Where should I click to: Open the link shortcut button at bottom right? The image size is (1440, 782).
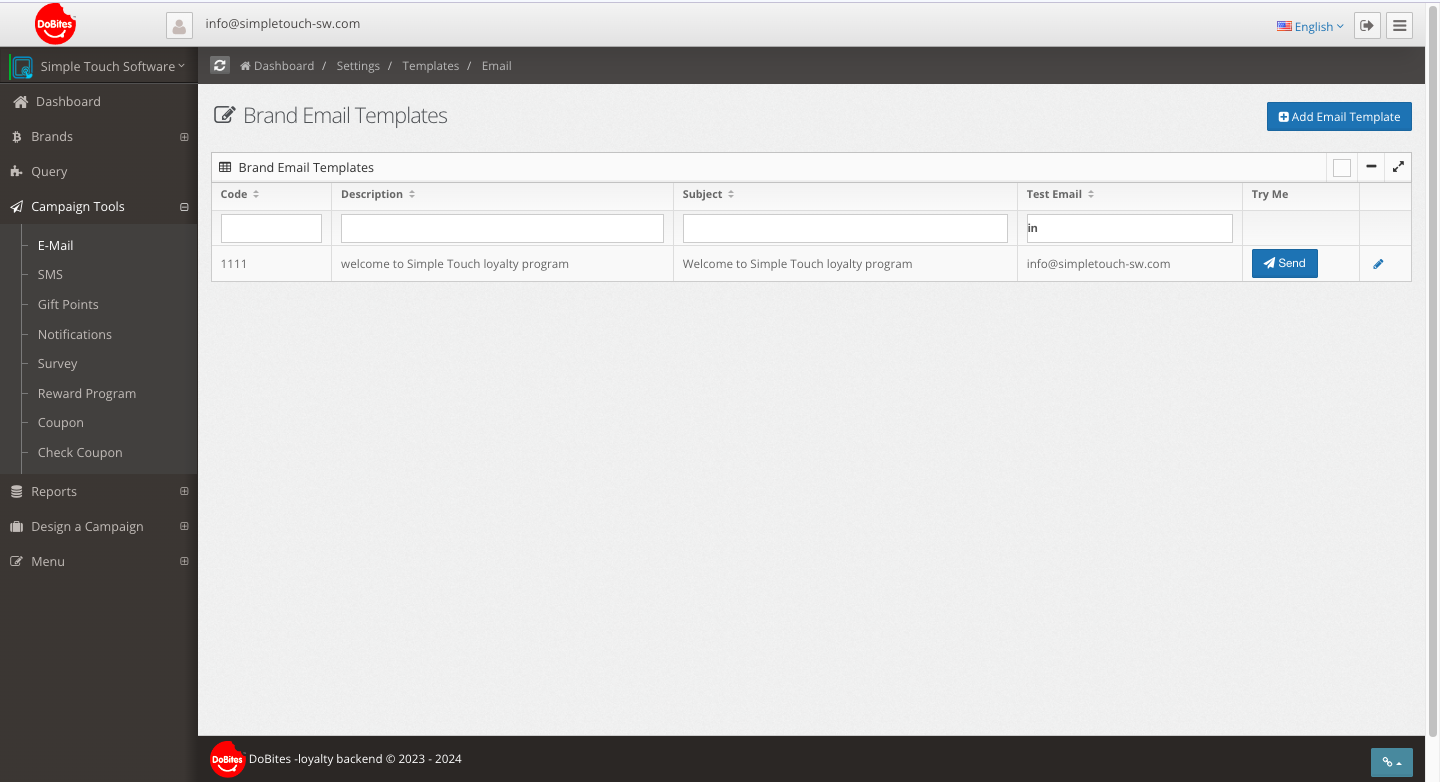[1391, 762]
